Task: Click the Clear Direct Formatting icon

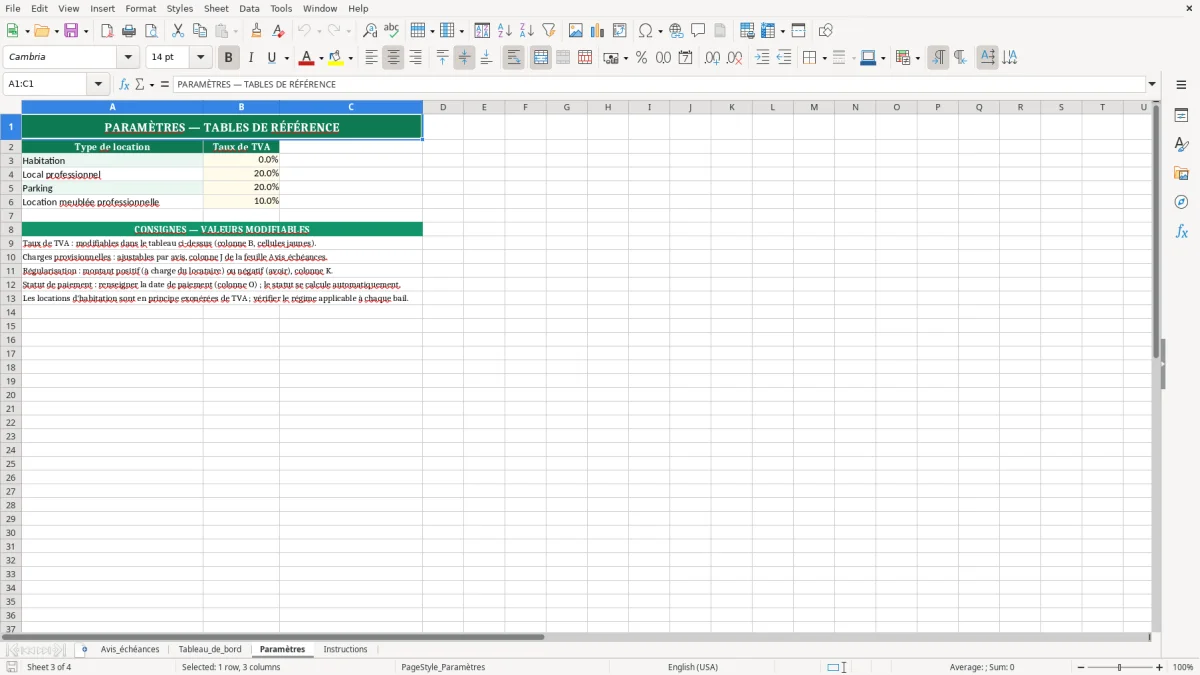Action: click(278, 31)
